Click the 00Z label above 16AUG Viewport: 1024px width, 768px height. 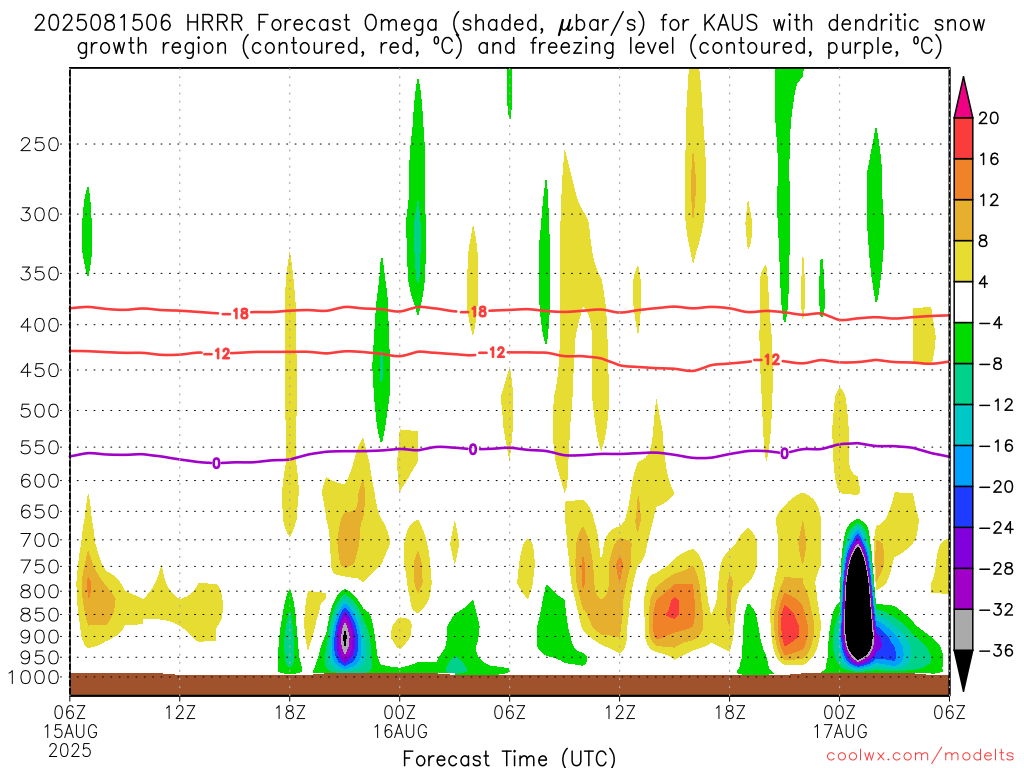point(400,712)
